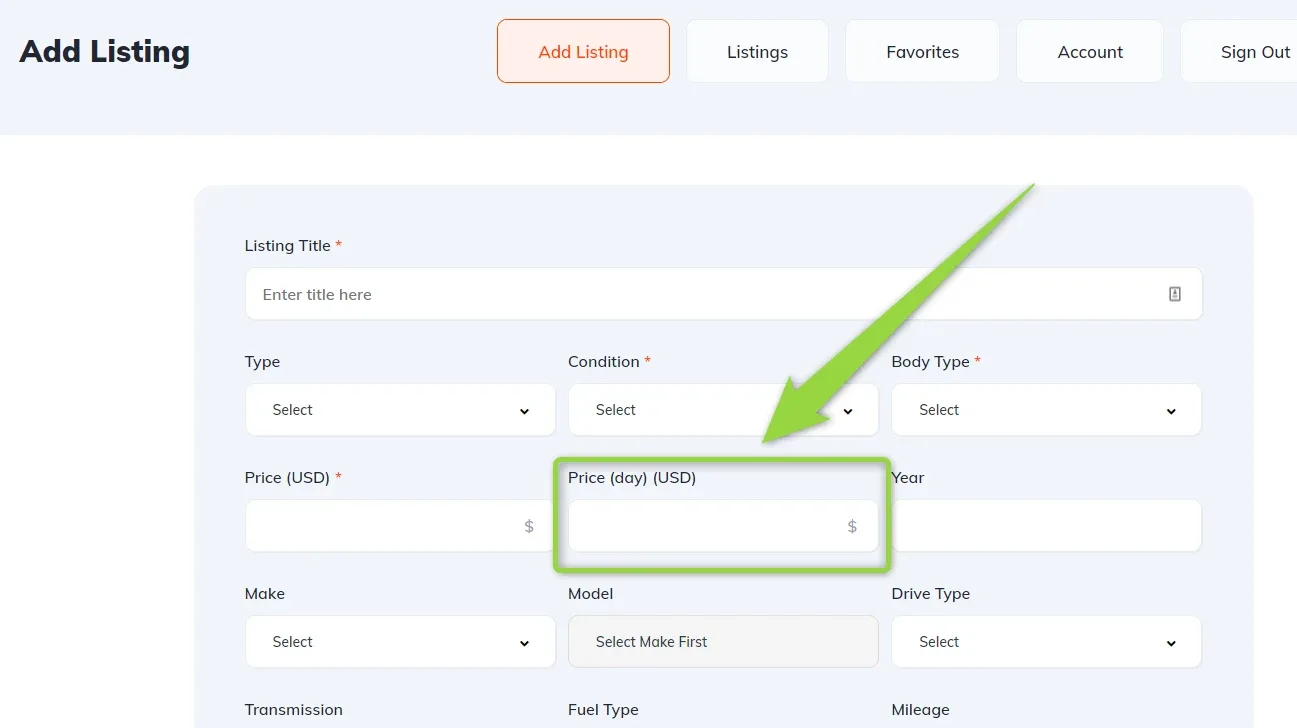
Task: Expand the Type dropdown
Action: [400, 410]
